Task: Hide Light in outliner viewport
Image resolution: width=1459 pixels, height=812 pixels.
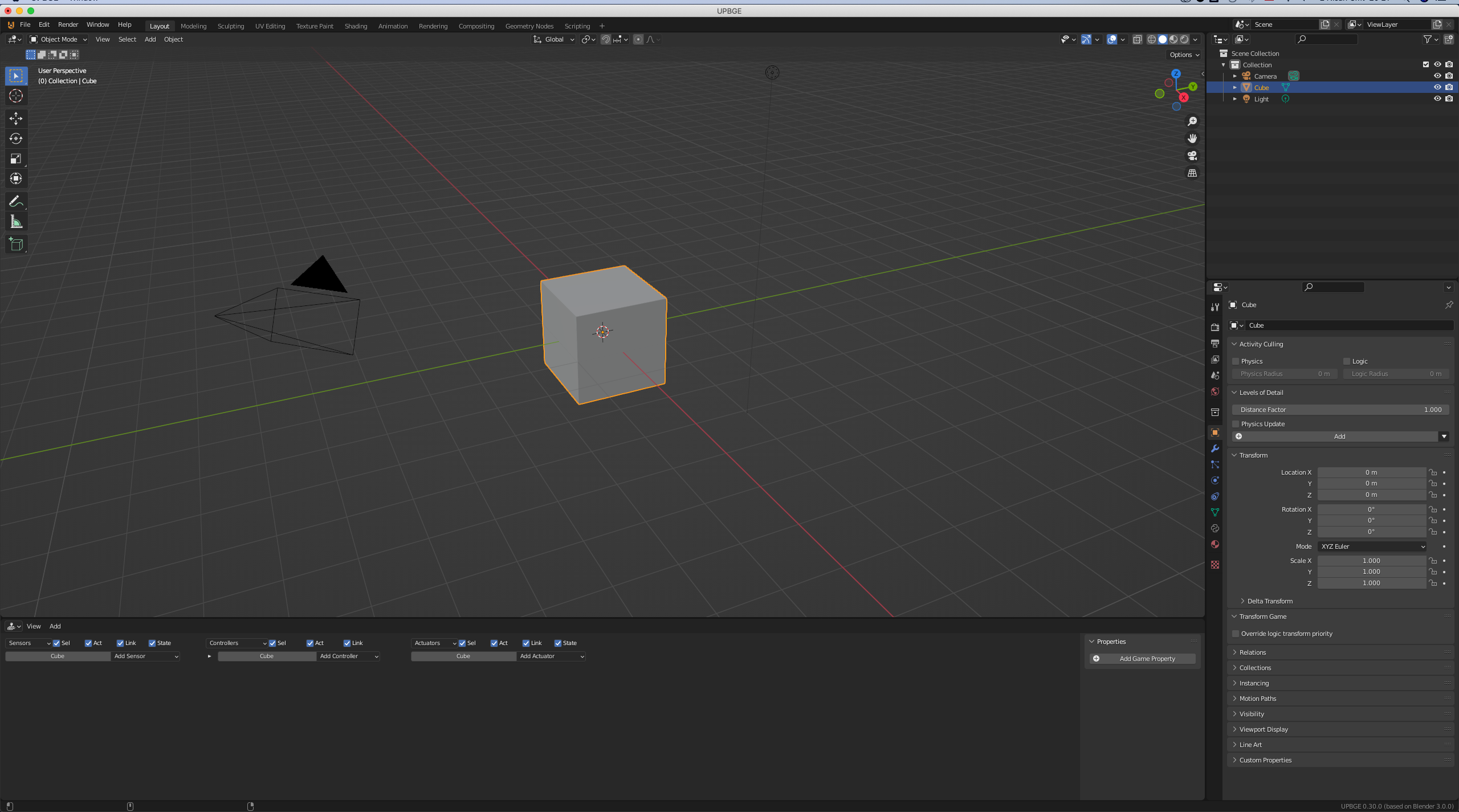Action: (x=1437, y=99)
